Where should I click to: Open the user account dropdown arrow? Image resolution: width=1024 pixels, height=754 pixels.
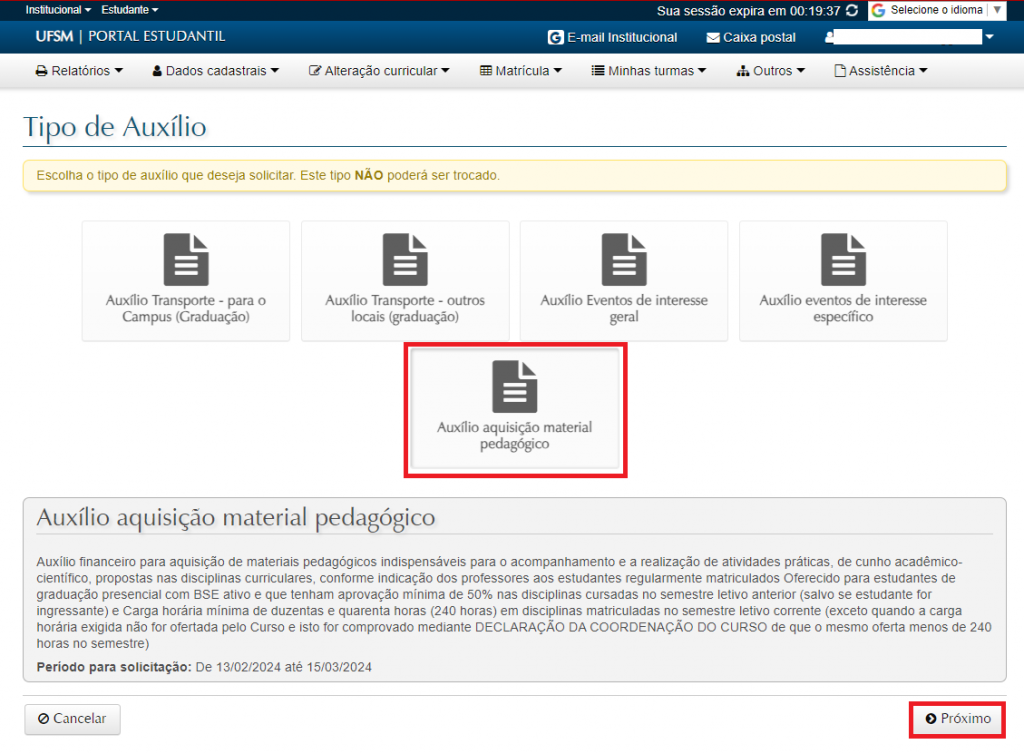(x=989, y=38)
